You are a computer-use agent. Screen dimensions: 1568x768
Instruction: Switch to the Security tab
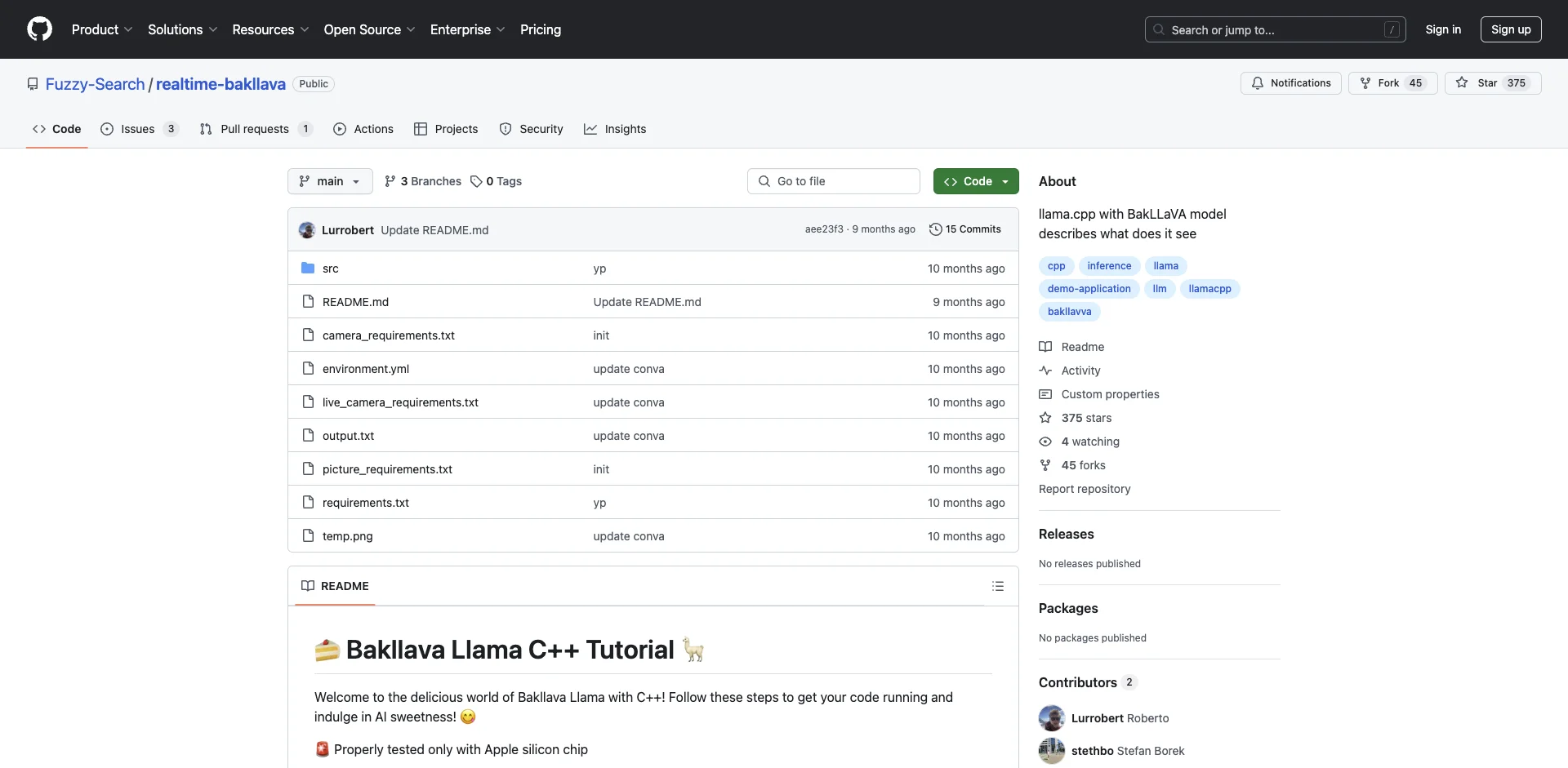(531, 129)
